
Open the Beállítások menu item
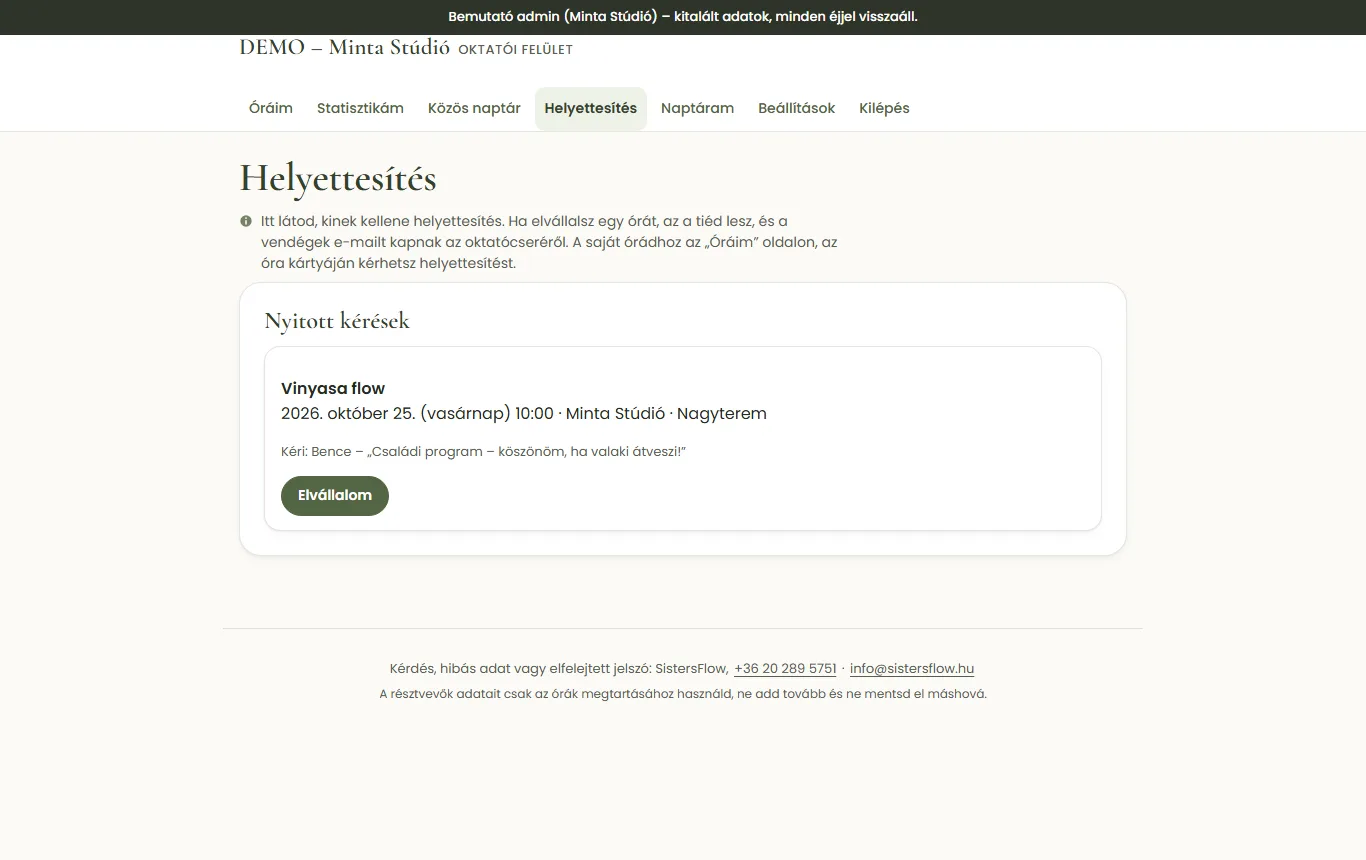pyautogui.click(x=796, y=108)
